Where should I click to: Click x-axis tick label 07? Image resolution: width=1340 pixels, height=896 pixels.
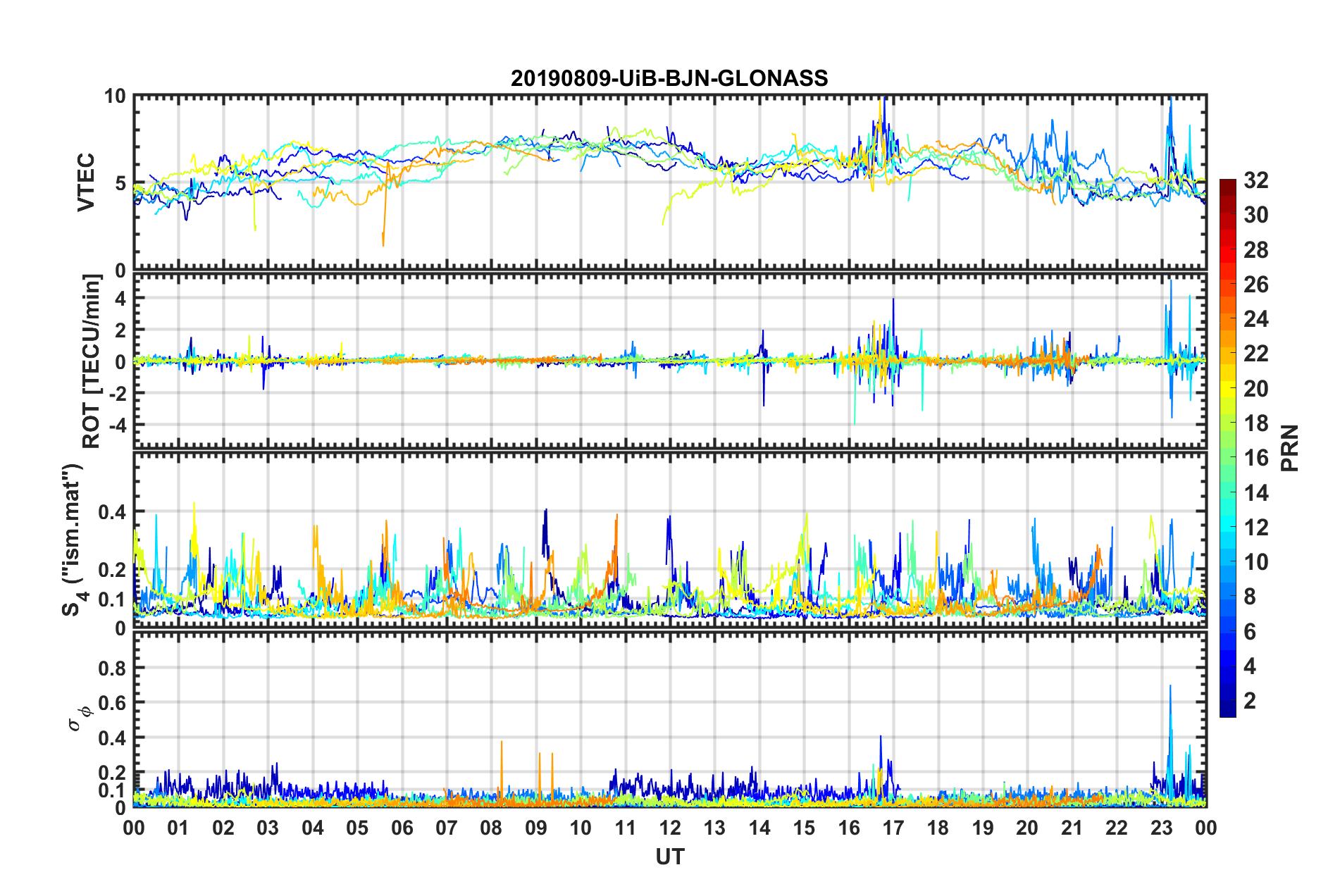point(447,828)
